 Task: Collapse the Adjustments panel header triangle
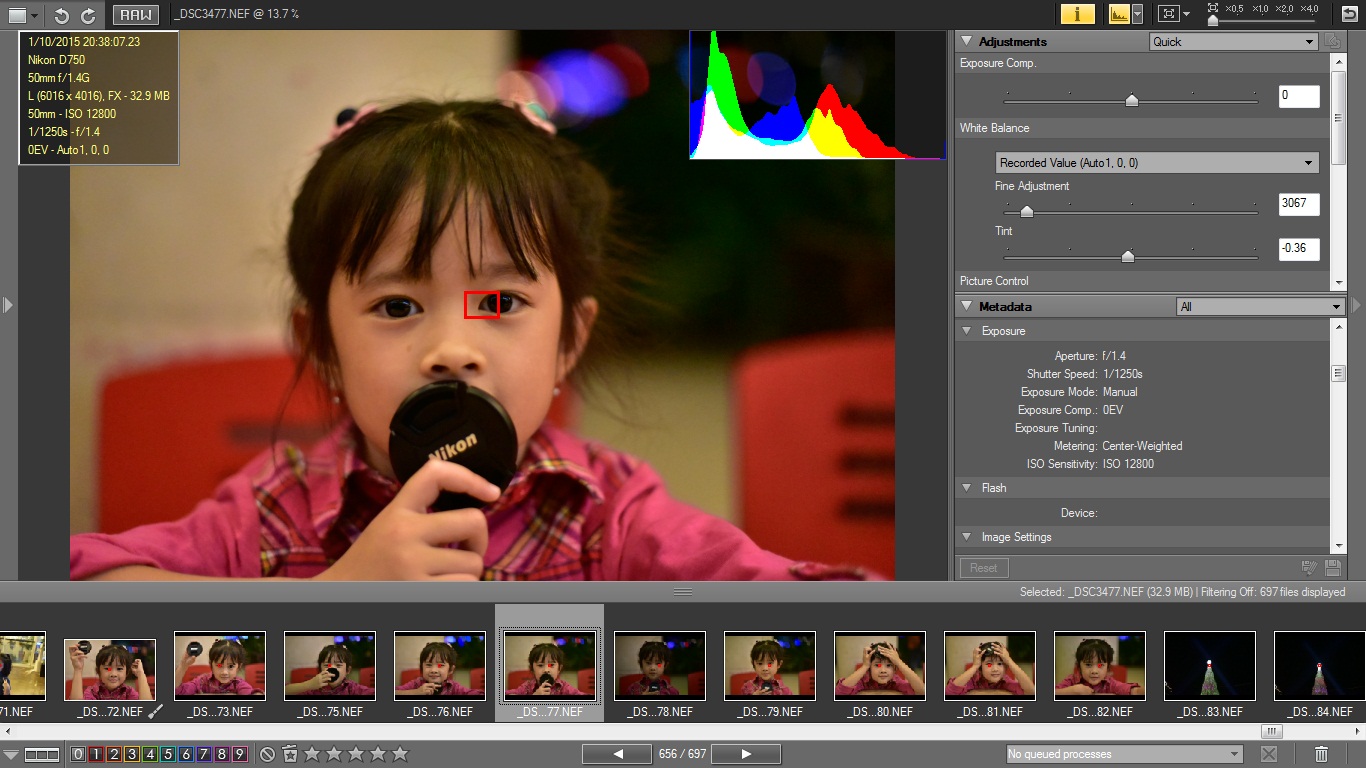967,42
